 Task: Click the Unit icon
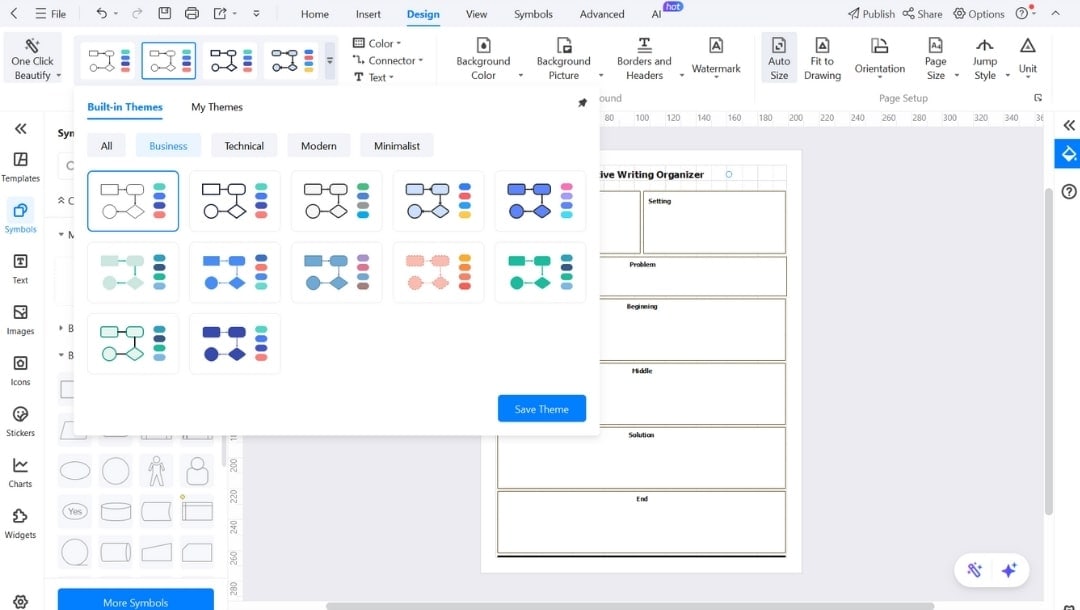1028,45
